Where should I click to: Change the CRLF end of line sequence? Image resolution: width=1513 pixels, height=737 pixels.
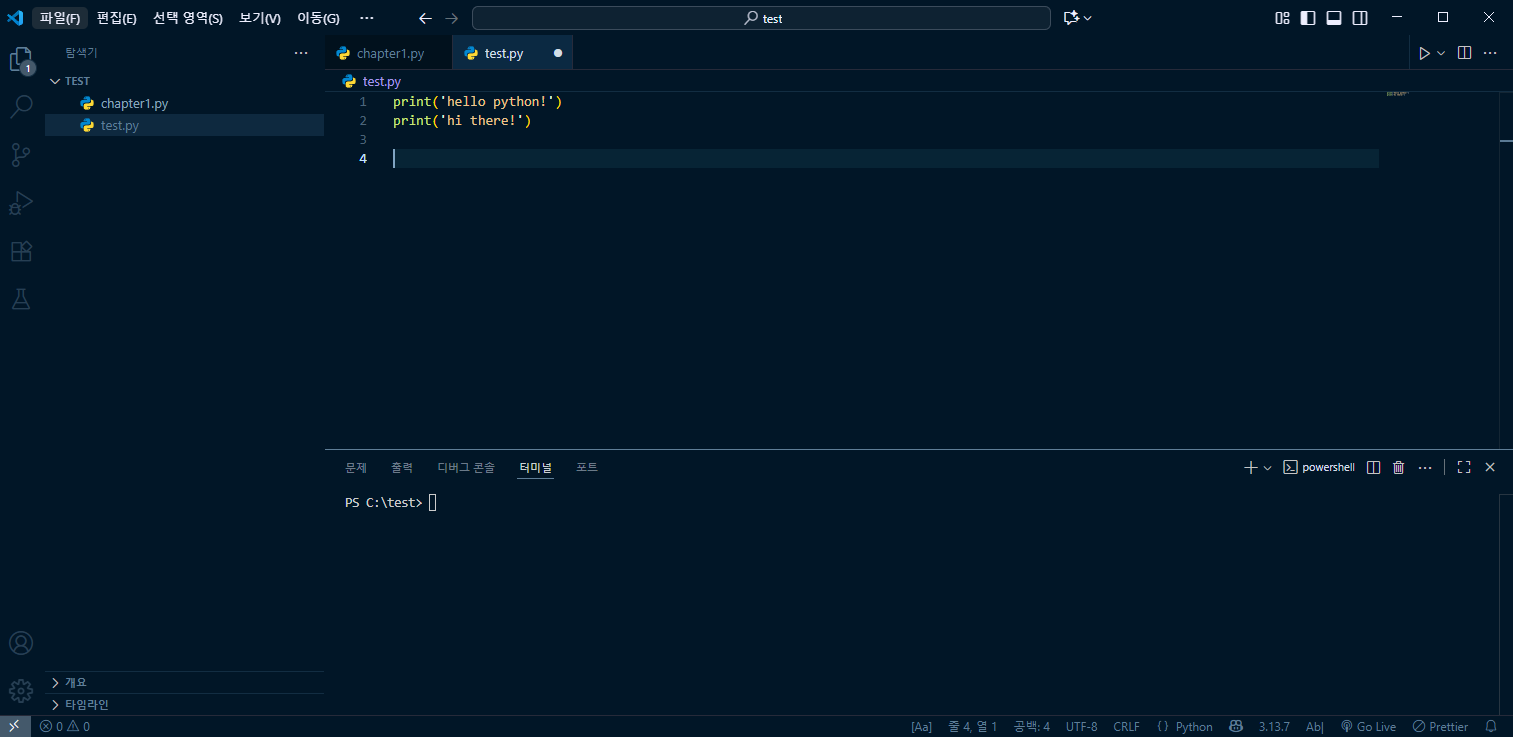1126,727
